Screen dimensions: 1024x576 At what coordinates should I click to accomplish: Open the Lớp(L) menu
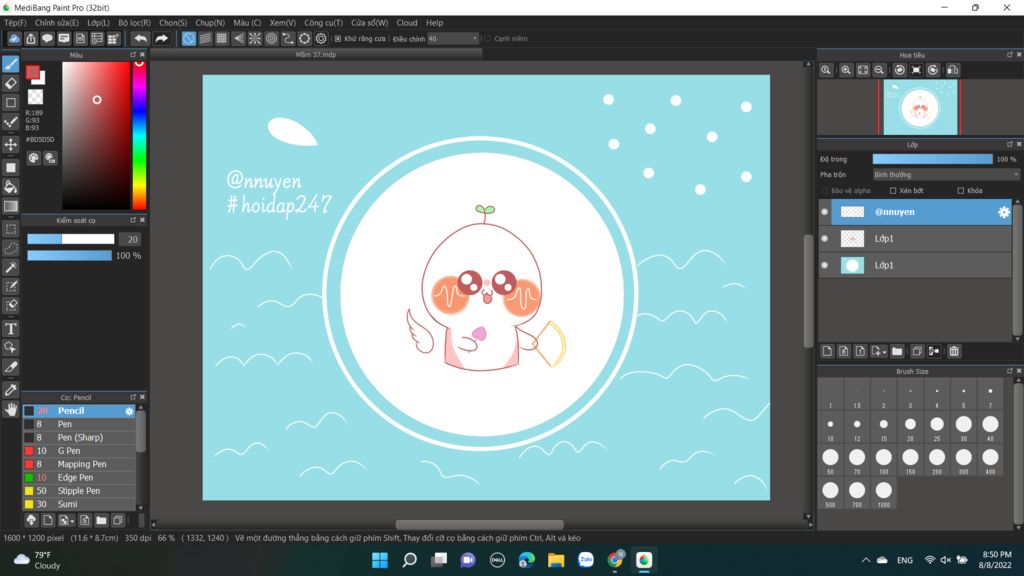[99, 22]
